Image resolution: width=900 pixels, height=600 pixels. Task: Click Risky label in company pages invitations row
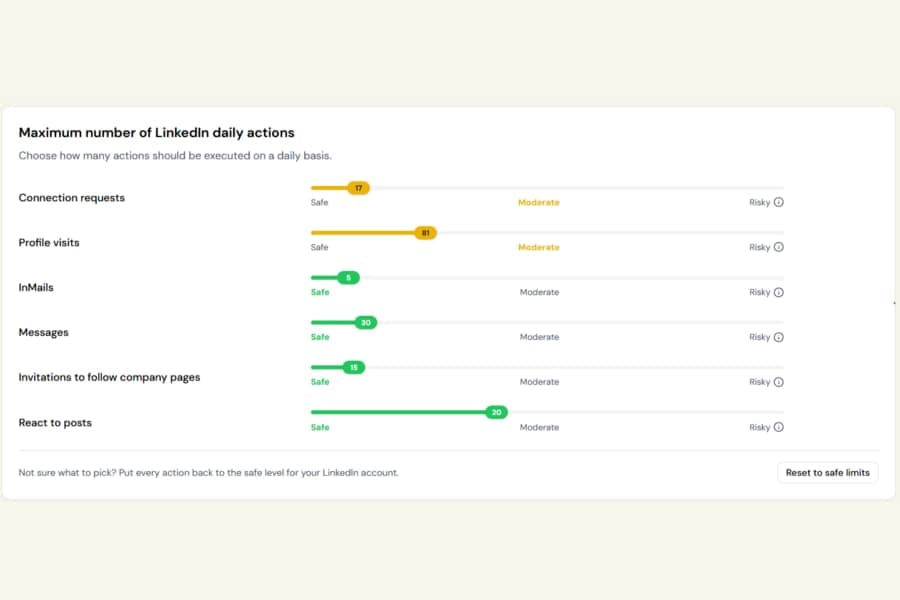759,382
